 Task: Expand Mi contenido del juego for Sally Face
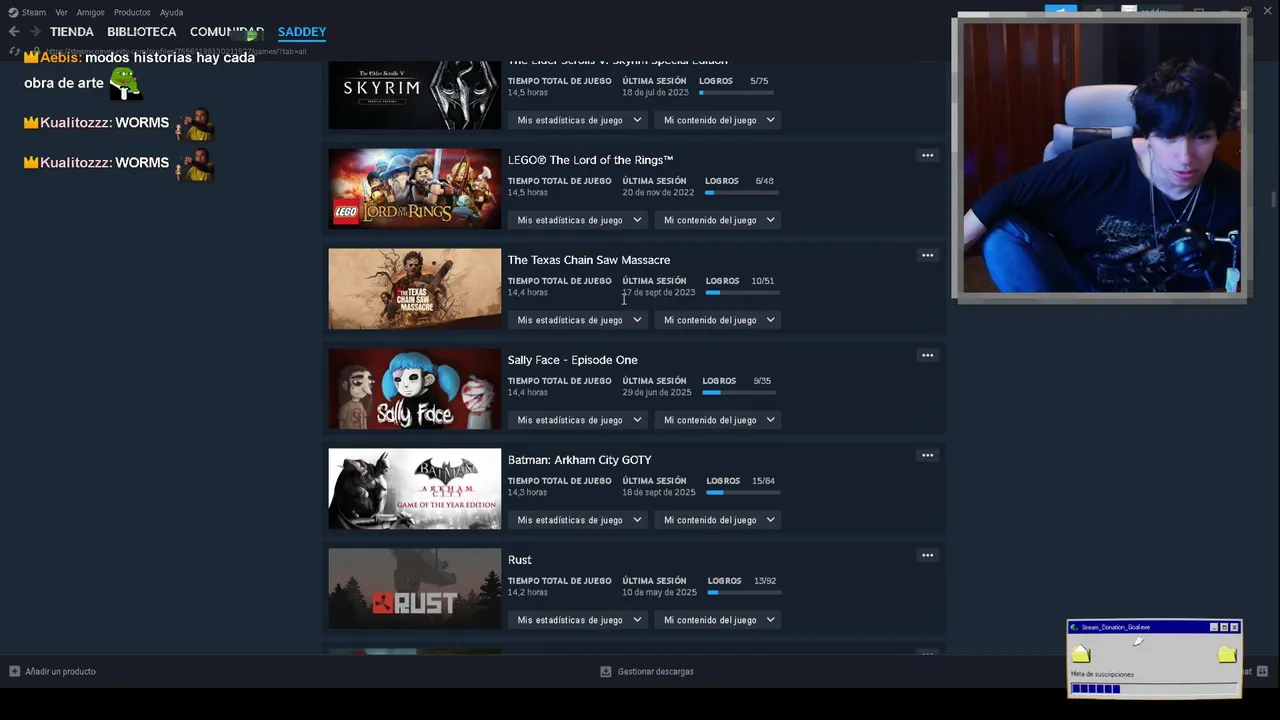pos(718,420)
